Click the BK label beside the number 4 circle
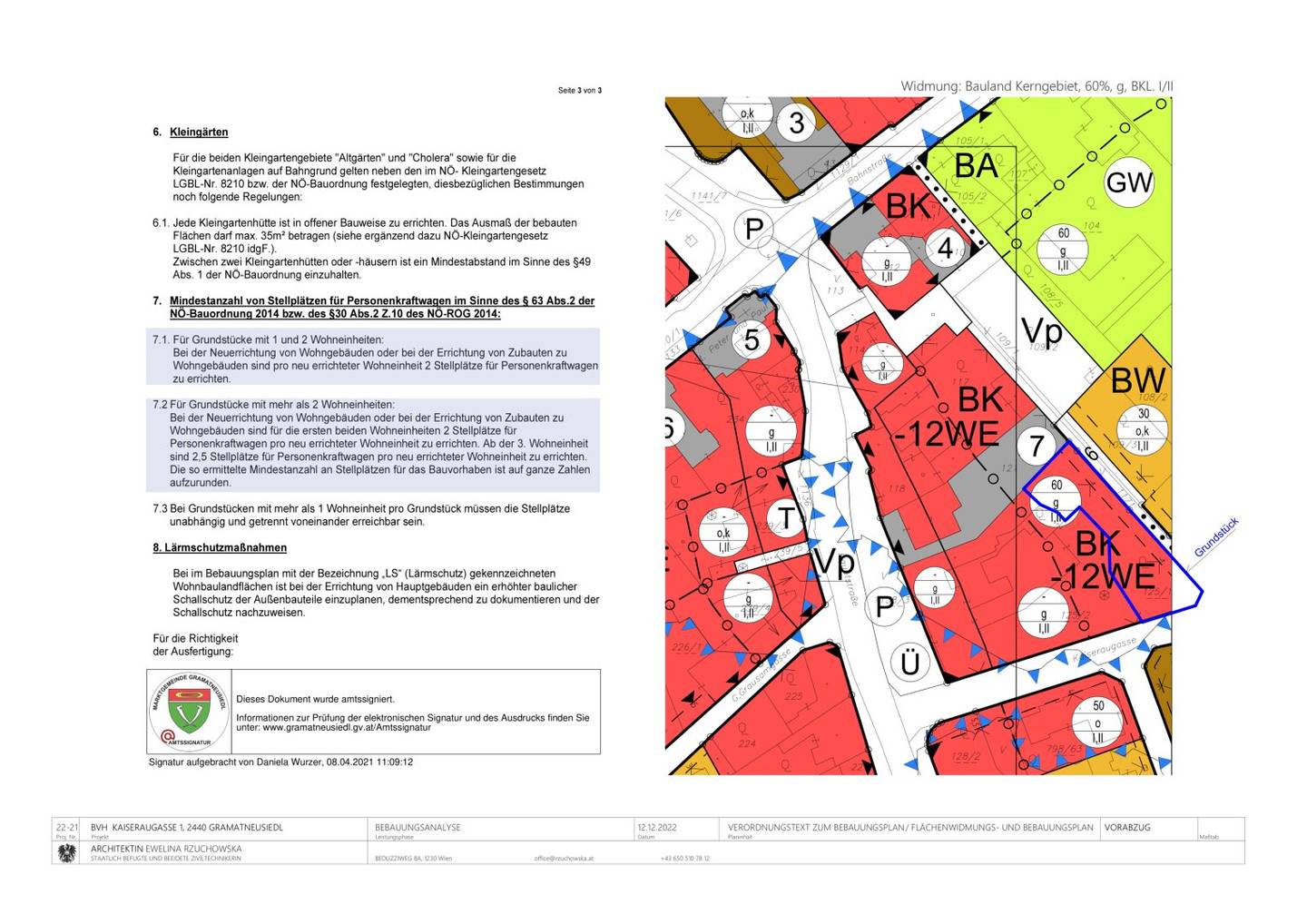This screenshot has width=1307, height=924. [909, 206]
